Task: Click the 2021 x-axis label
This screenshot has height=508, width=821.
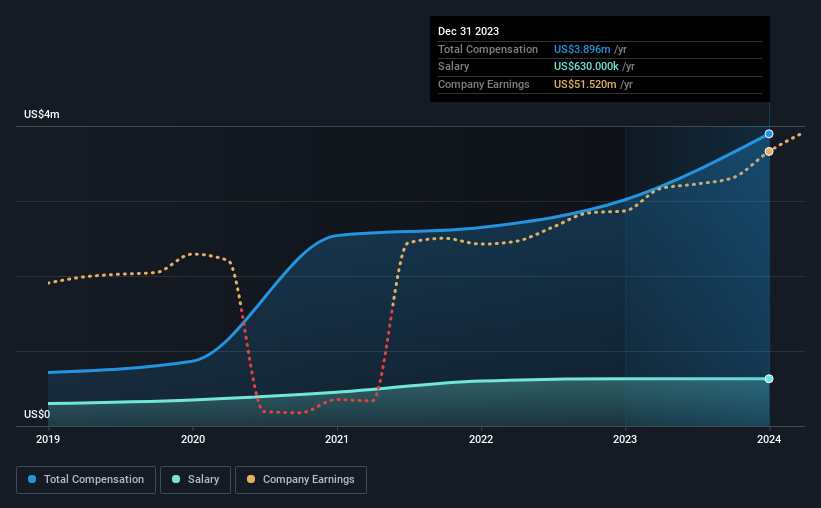Action: coord(337,439)
